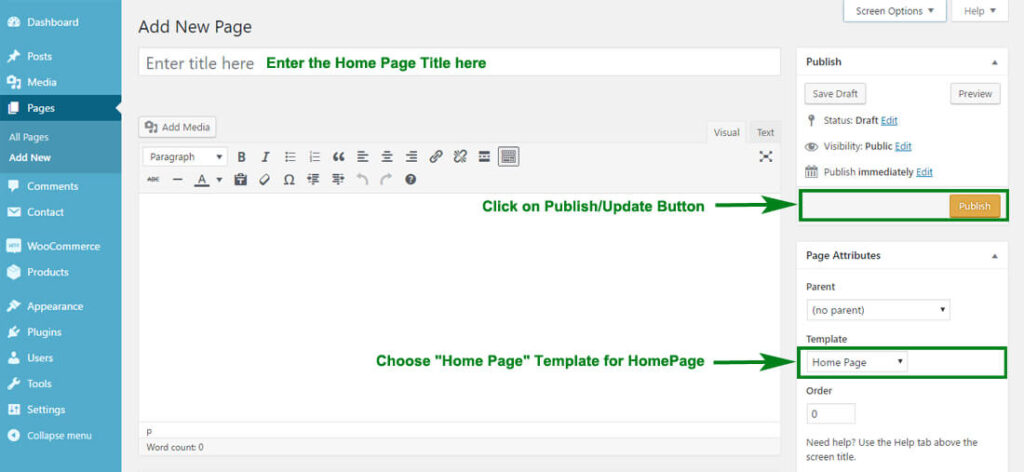The image size is (1024, 472).
Task: Insert a blockquote
Action: point(338,157)
